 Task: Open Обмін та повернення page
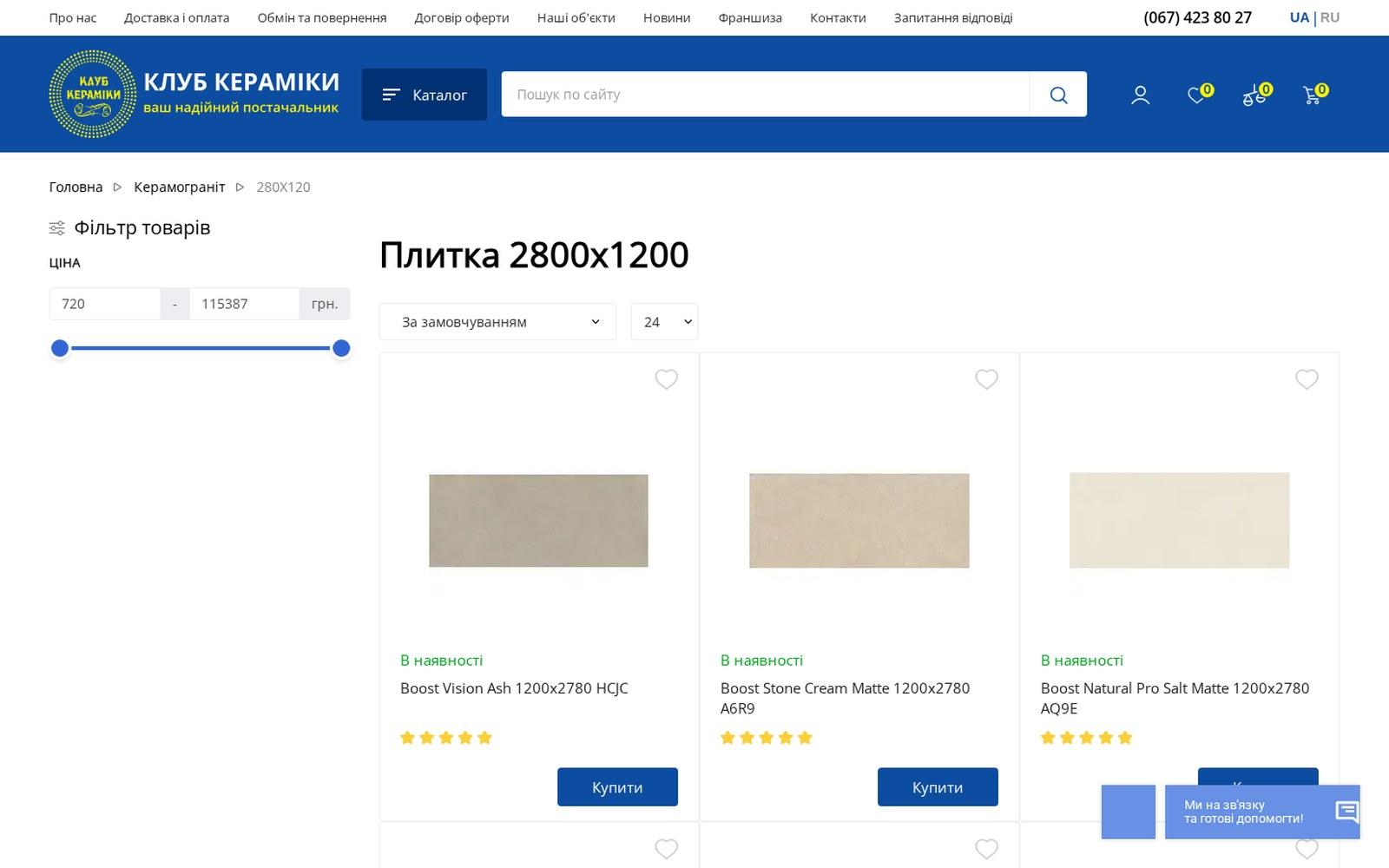click(322, 17)
